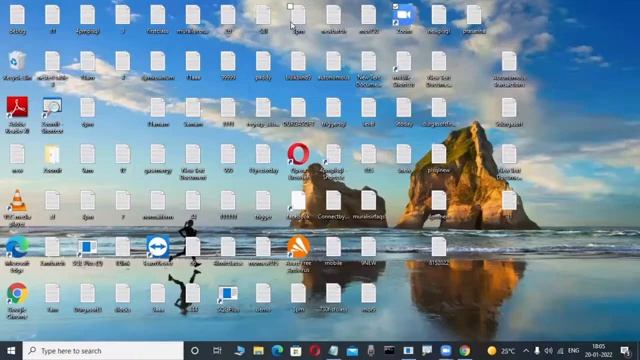Open Cortana from the taskbar circle
640x360 pixels.
tap(195, 351)
